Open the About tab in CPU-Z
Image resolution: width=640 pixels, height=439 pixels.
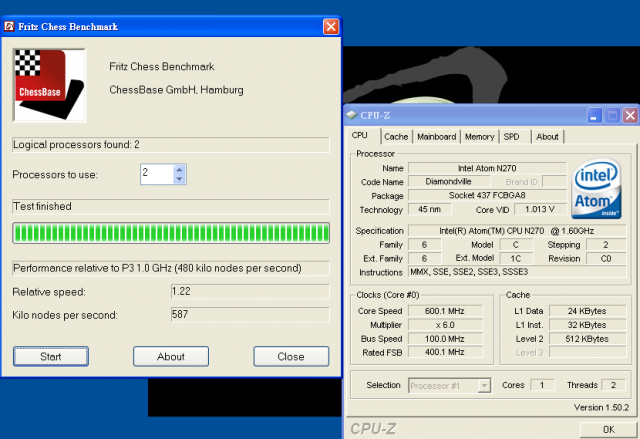tap(547, 137)
